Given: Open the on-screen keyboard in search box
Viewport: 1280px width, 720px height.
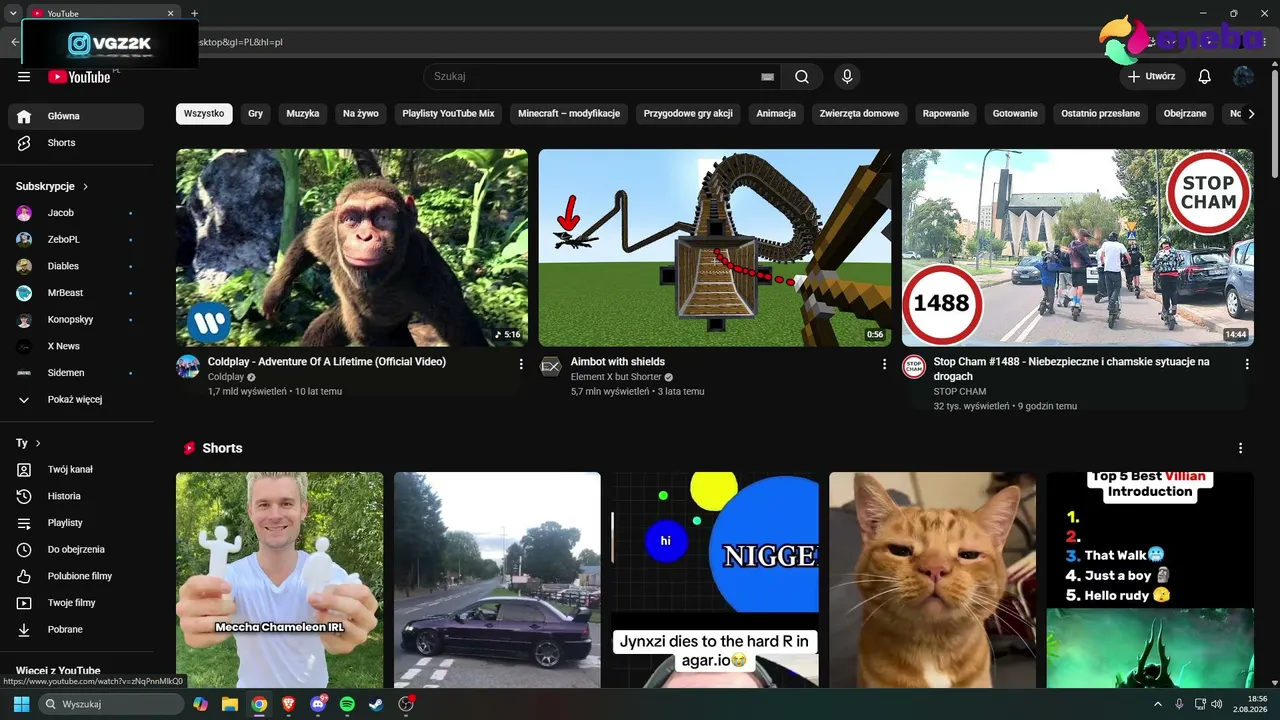Looking at the screenshot, I should (x=767, y=77).
